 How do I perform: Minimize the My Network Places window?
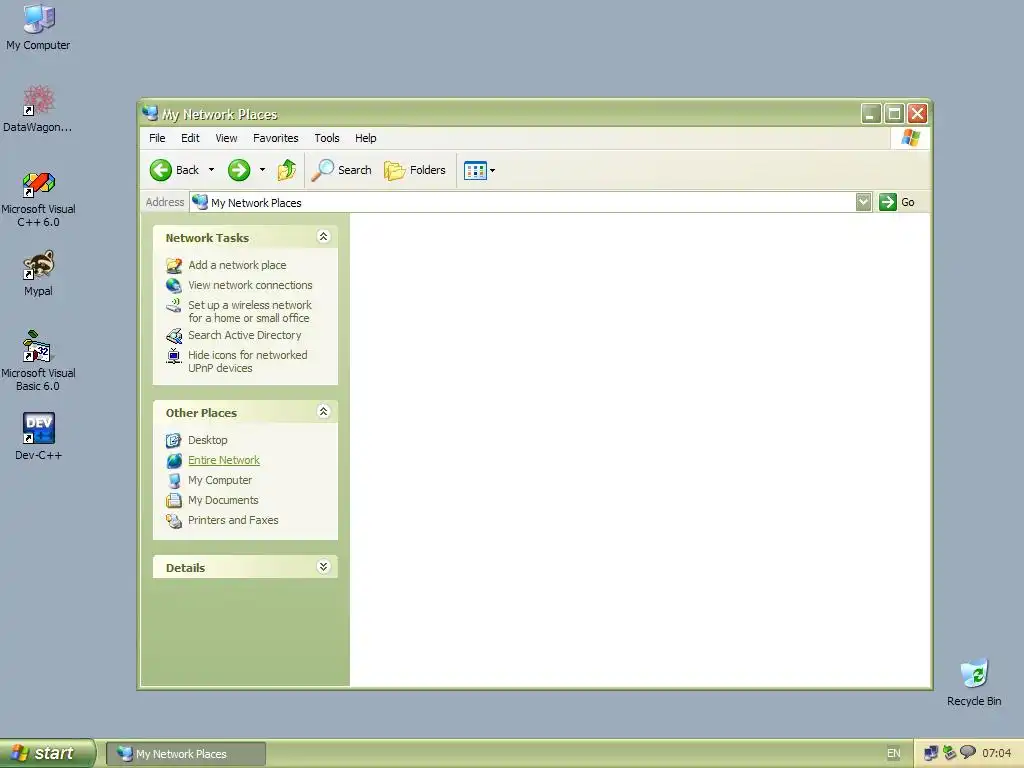point(871,114)
